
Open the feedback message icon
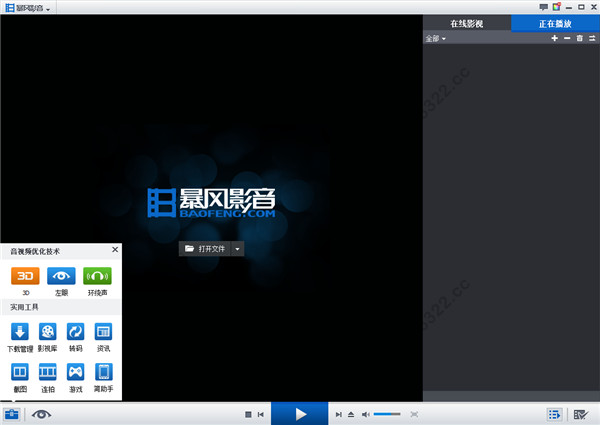click(x=543, y=7)
